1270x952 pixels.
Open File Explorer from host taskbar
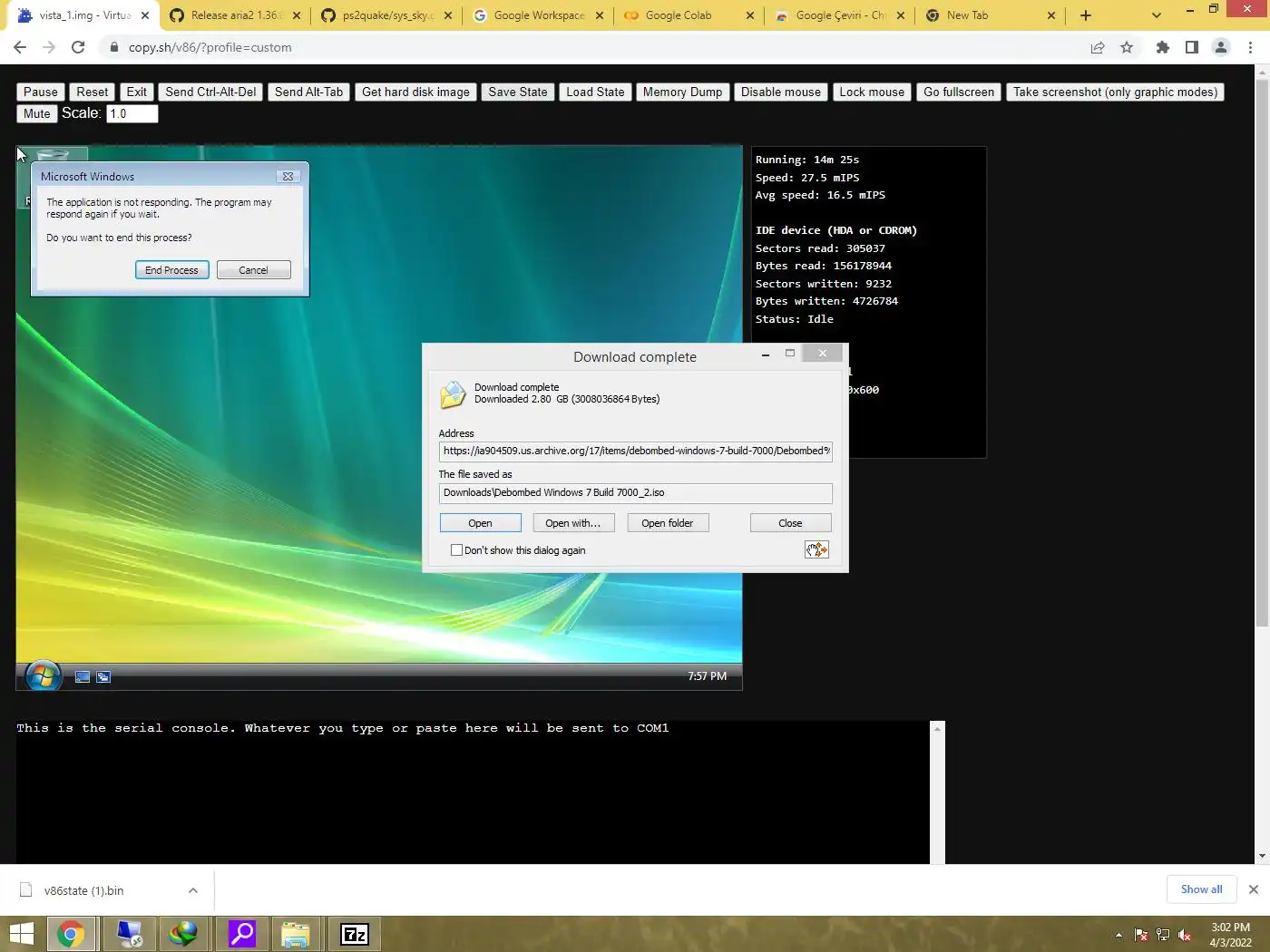pos(296,934)
